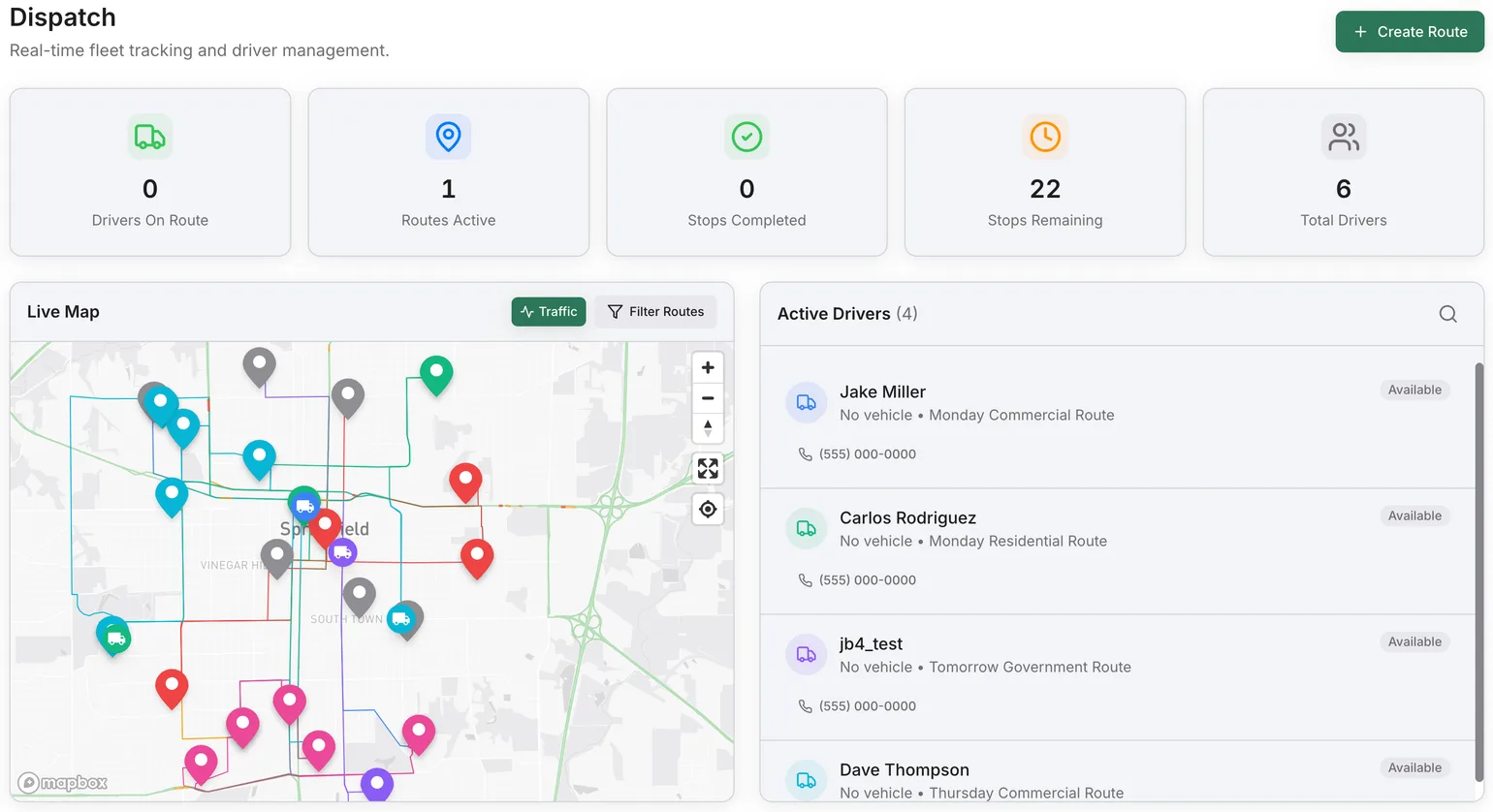The height and width of the screenshot is (812, 1493).
Task: Select Jake Miller's truck avatar icon
Action: (806, 403)
